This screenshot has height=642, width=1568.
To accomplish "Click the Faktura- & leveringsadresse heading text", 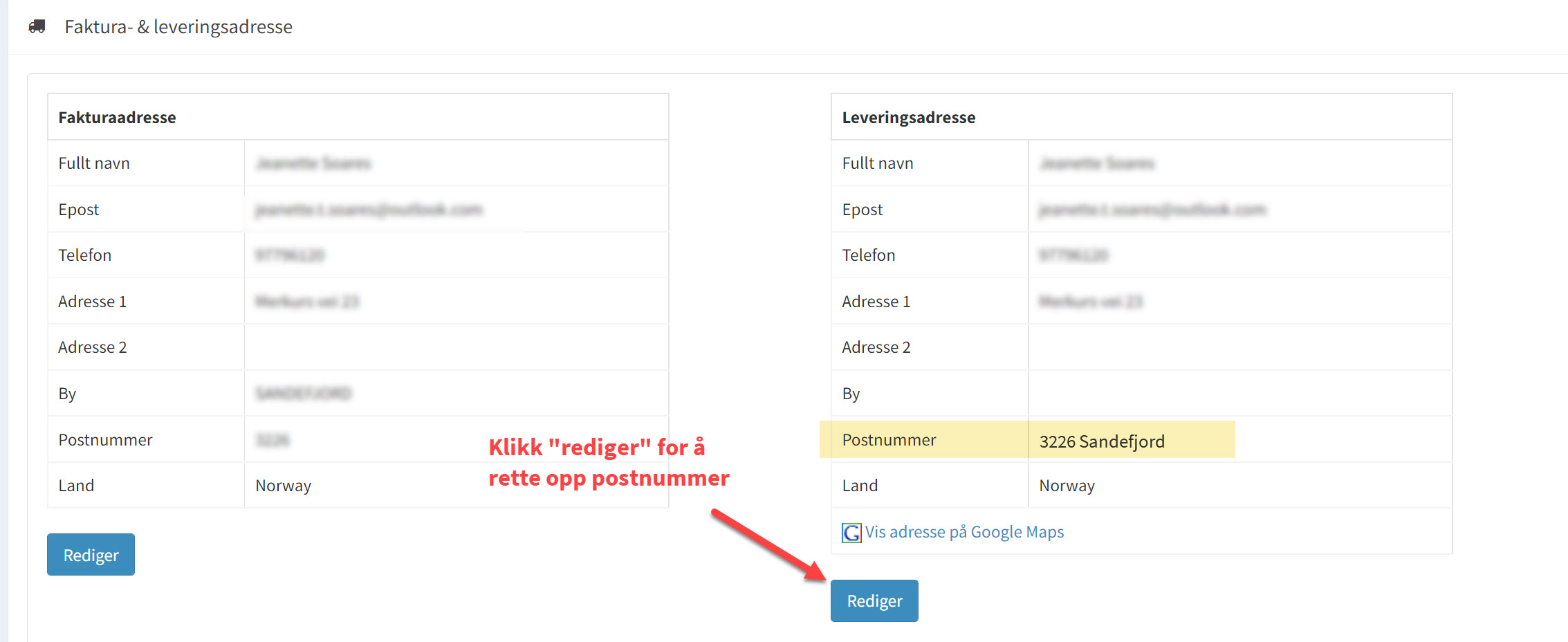I will [178, 27].
